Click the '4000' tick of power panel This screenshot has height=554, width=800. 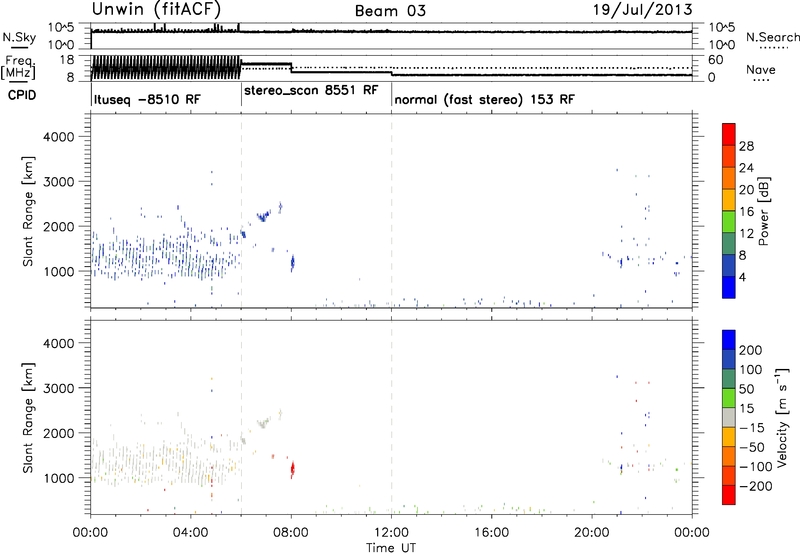(x=58, y=137)
